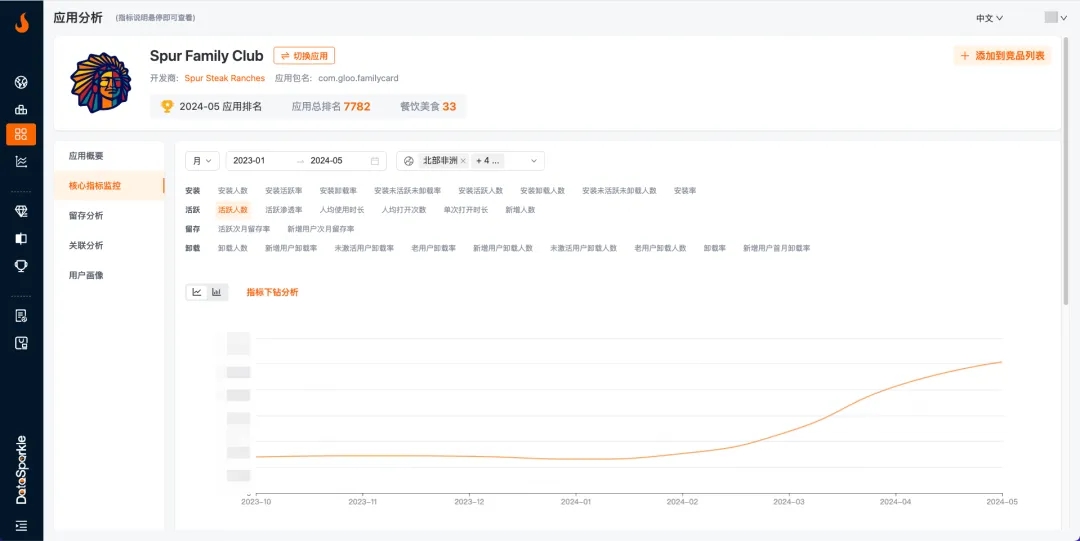Open the diamond sidebar icon
This screenshot has width=1080, height=541.
pyautogui.click(x=21, y=212)
